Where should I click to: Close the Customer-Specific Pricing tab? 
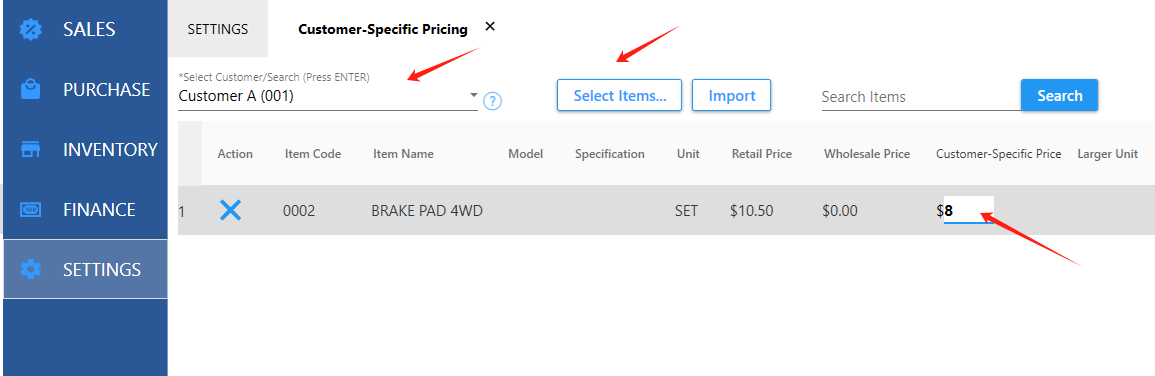coord(490,27)
